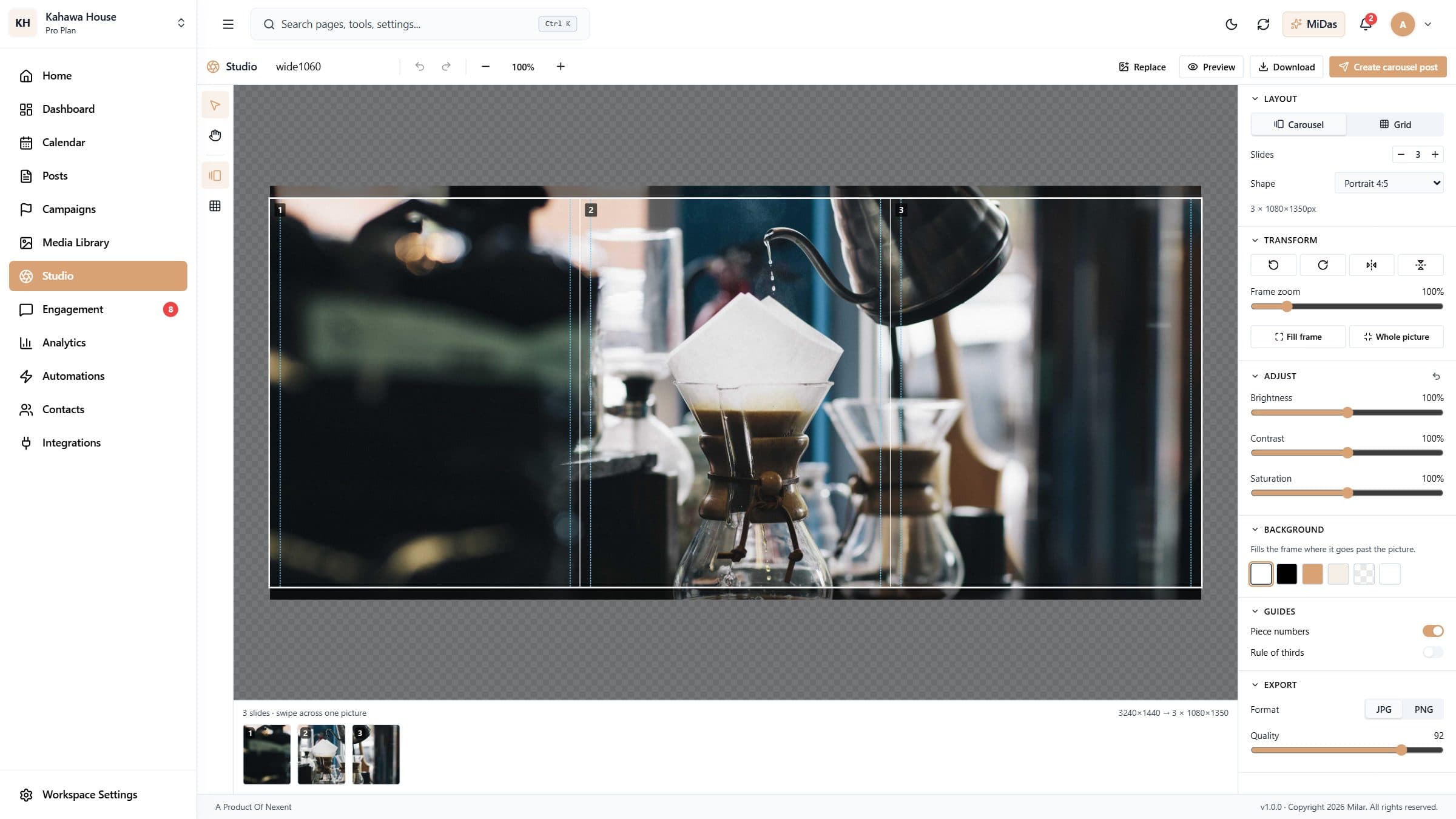Open the Kahawa House workspace switcher
This screenshot has width=1456, height=819.
[x=98, y=23]
